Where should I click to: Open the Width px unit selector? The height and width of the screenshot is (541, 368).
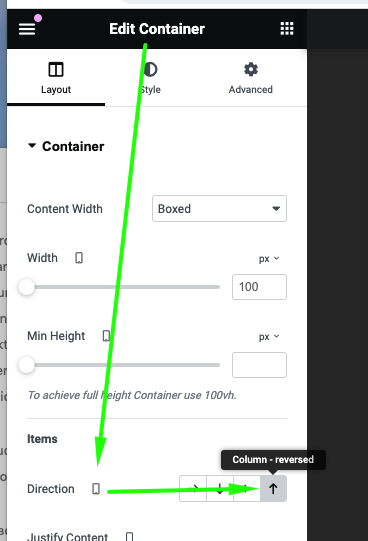tap(269, 258)
